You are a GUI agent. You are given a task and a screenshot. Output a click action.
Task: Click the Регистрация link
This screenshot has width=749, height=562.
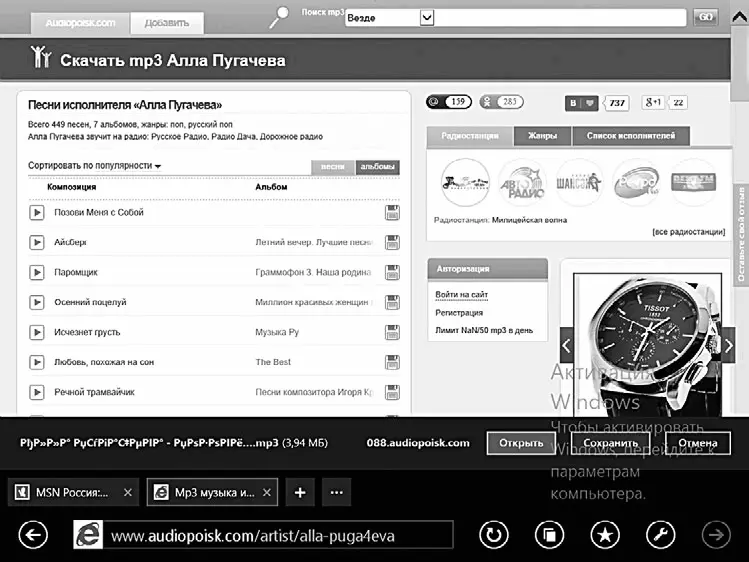(x=459, y=313)
